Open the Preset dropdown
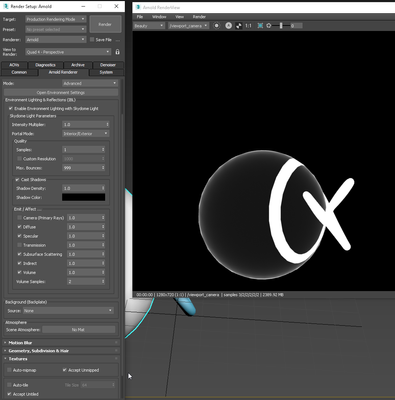The image size is (395, 400). (x=56, y=29)
